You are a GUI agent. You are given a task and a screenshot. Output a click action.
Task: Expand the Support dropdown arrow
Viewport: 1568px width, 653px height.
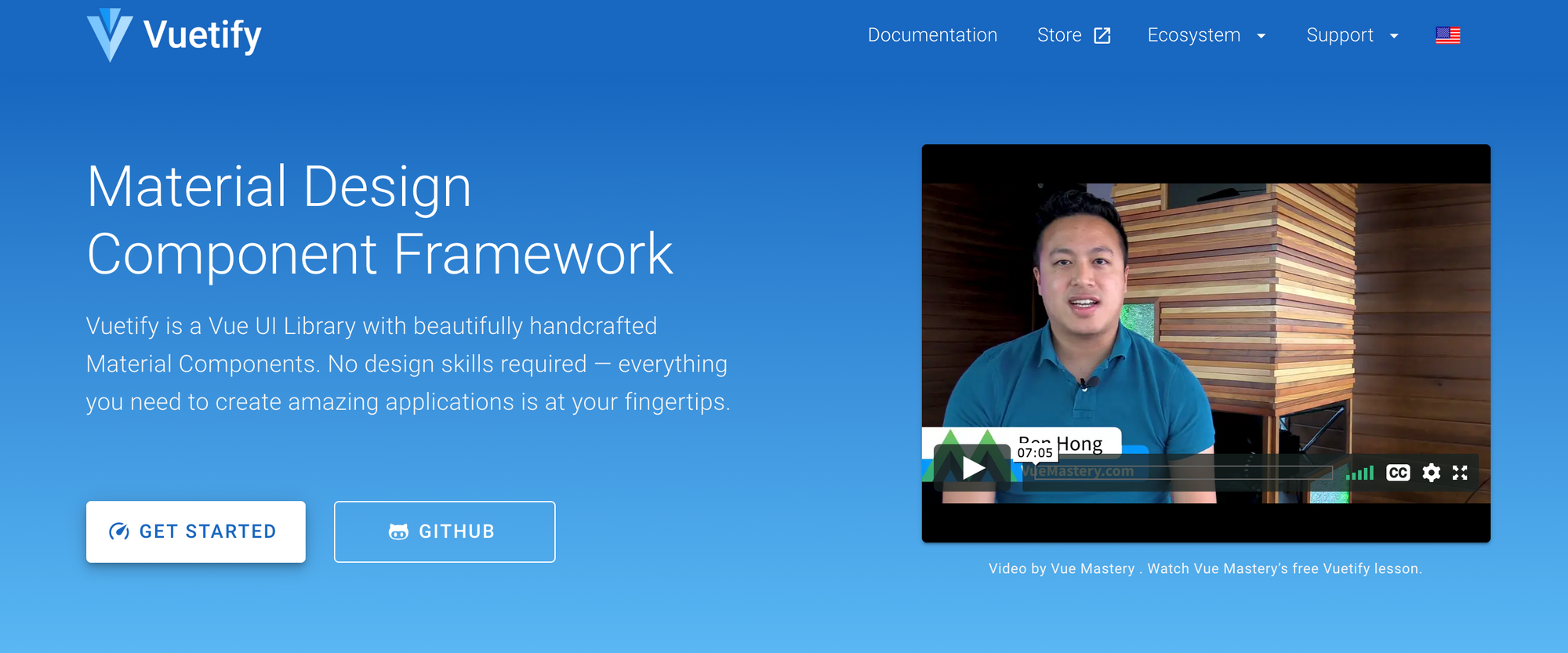click(x=1394, y=36)
